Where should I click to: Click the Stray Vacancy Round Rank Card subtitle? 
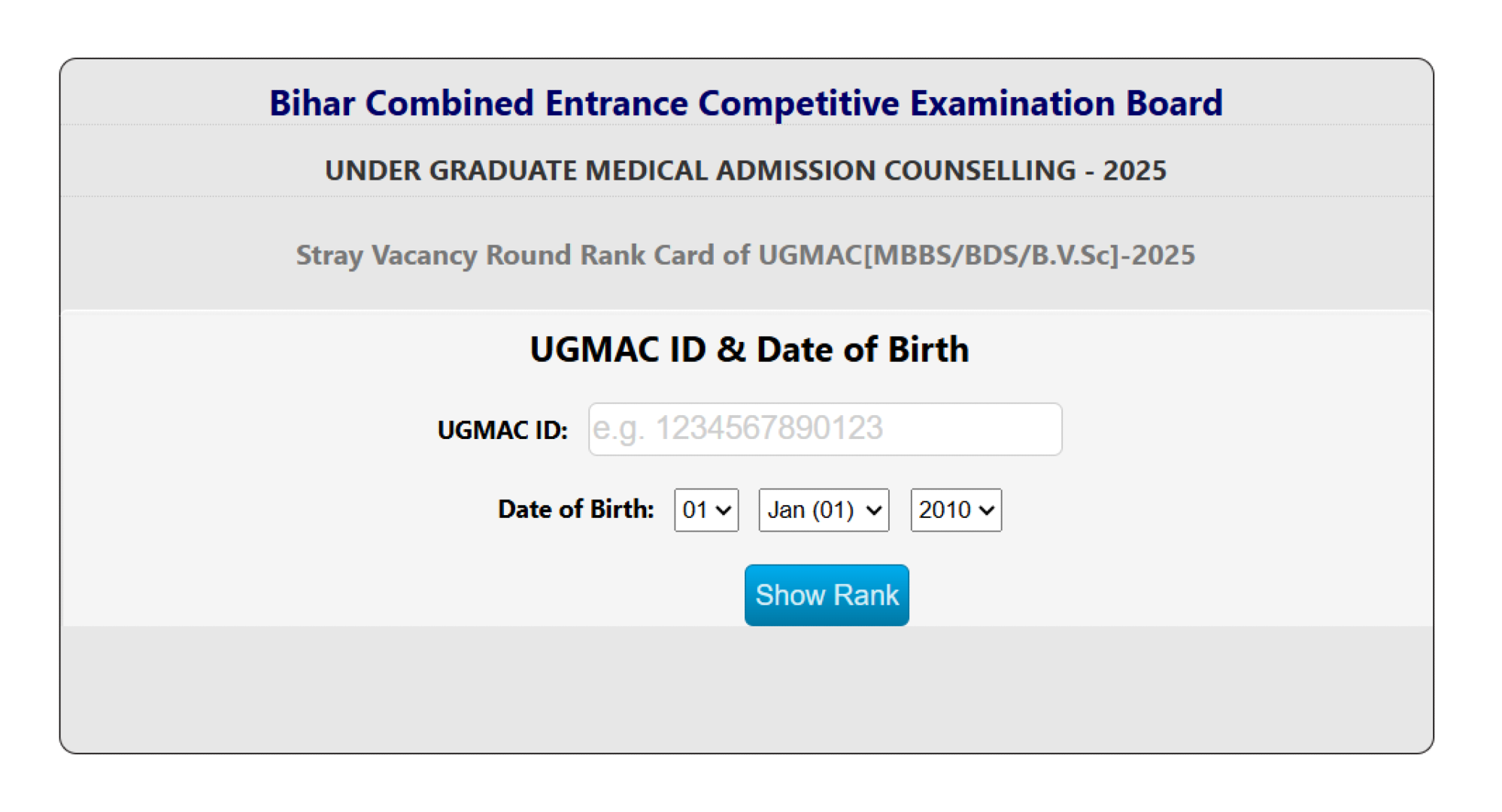[745, 255]
